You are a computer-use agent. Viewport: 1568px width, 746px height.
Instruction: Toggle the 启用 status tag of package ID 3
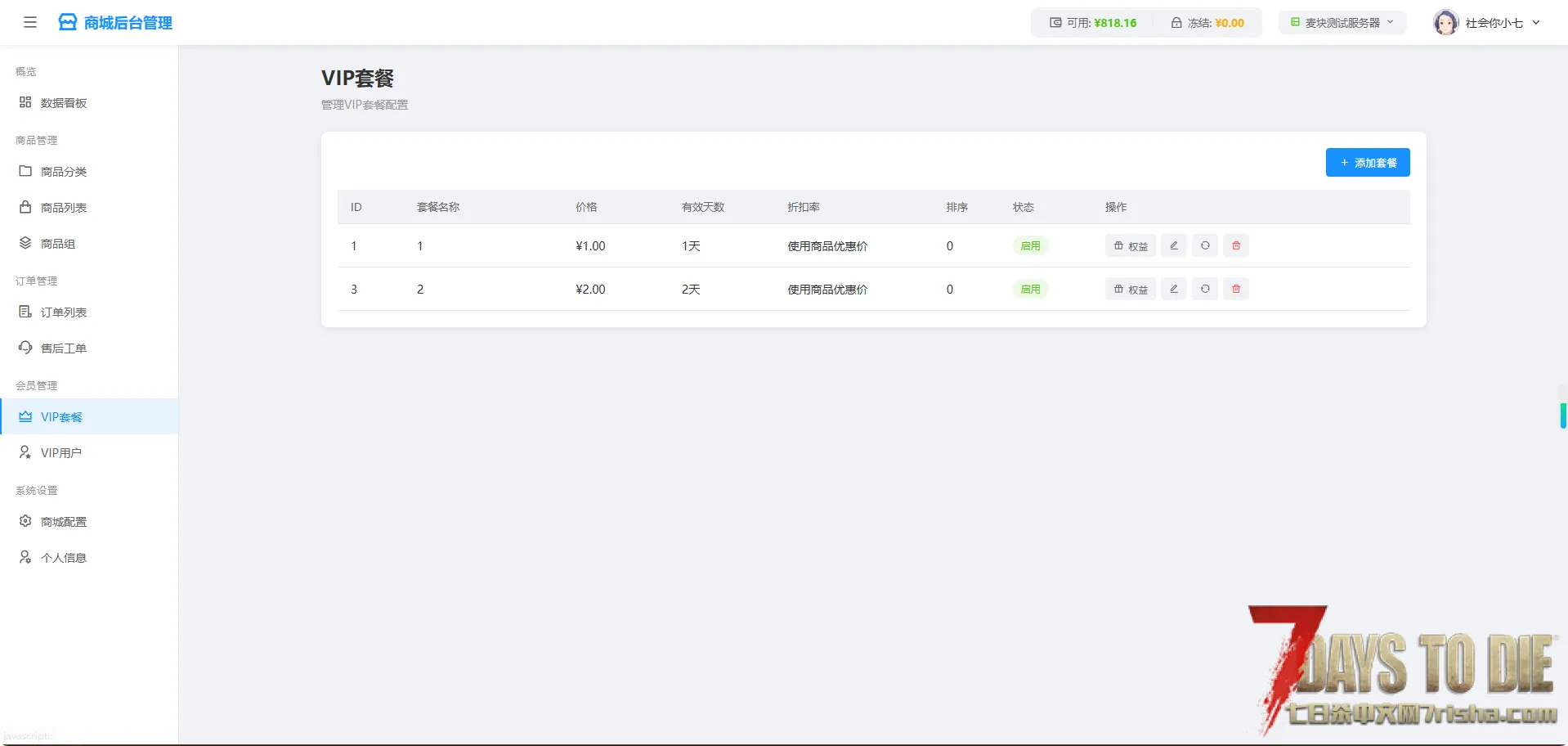[x=1030, y=289]
